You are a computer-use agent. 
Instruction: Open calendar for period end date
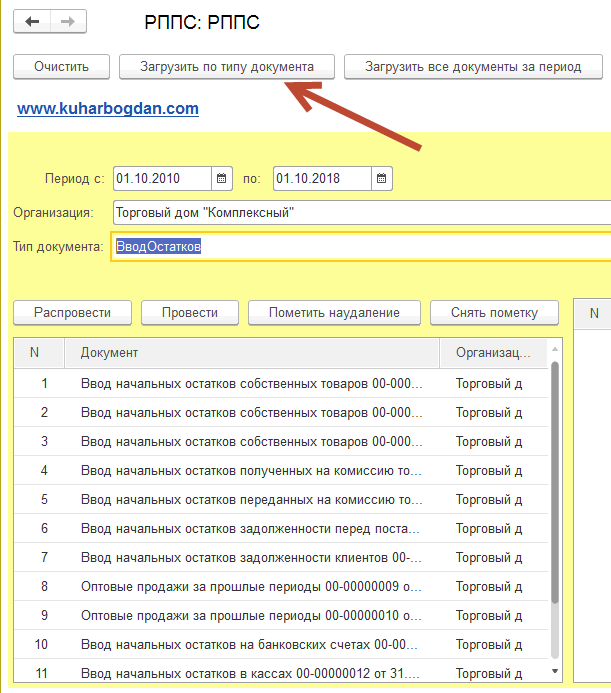point(382,179)
